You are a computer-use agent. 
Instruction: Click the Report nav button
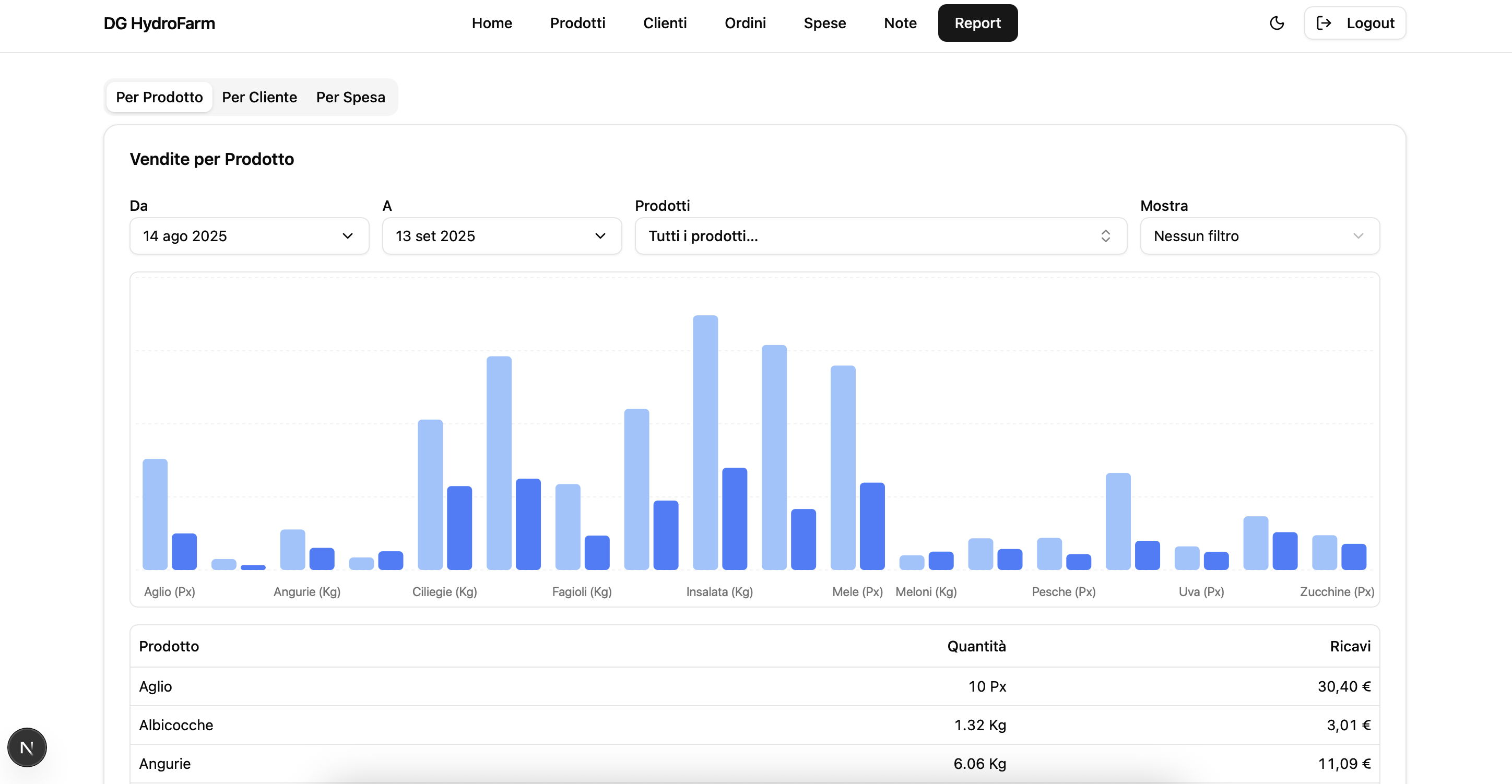977,23
